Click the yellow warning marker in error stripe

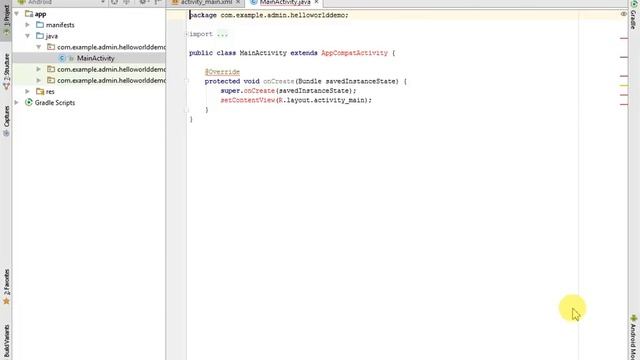pyautogui.click(x=624, y=86)
